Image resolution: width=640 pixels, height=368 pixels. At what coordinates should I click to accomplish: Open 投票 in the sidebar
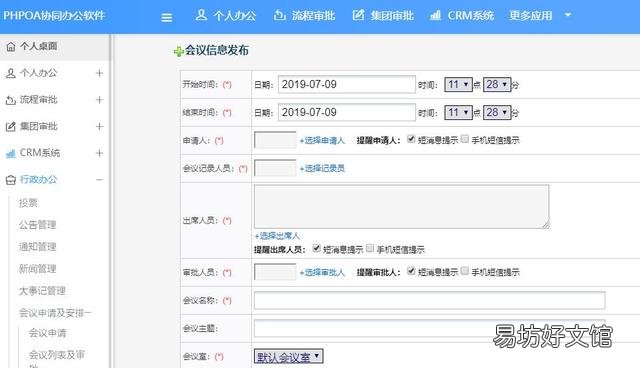click(28, 203)
